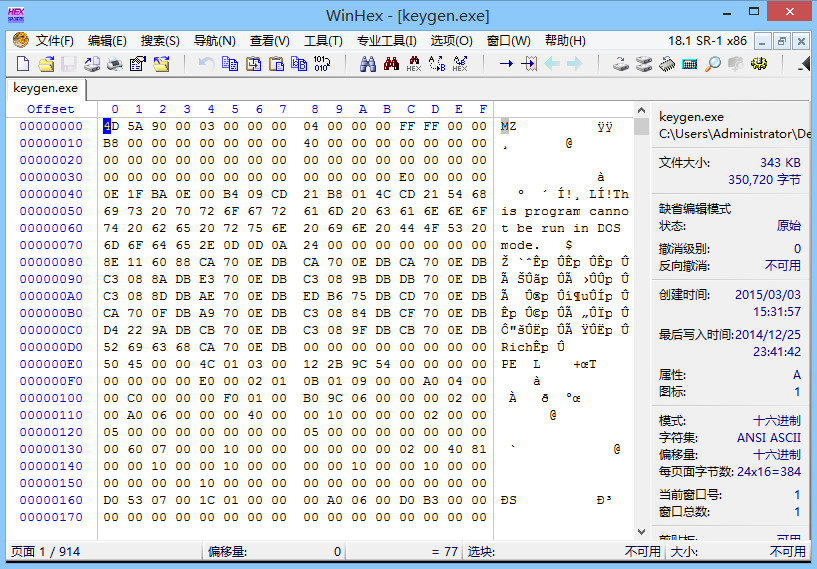Screen dimensions: 817x569
Task: Click the vertical scrollbar thumb
Action: click(x=641, y=127)
